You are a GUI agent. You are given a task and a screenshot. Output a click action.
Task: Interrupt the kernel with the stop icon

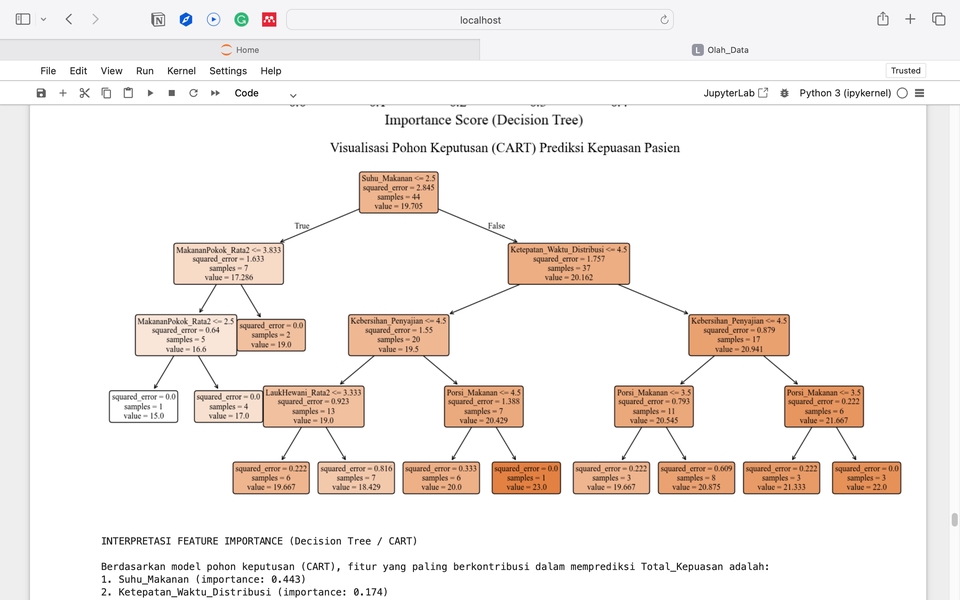(172, 93)
